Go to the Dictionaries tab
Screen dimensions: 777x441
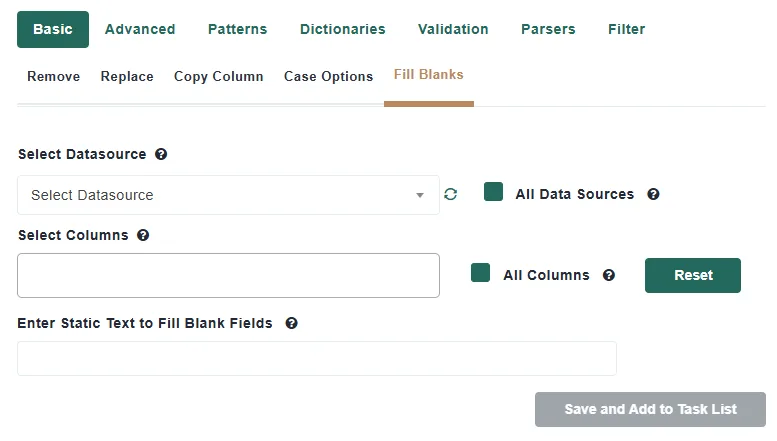[x=342, y=29]
